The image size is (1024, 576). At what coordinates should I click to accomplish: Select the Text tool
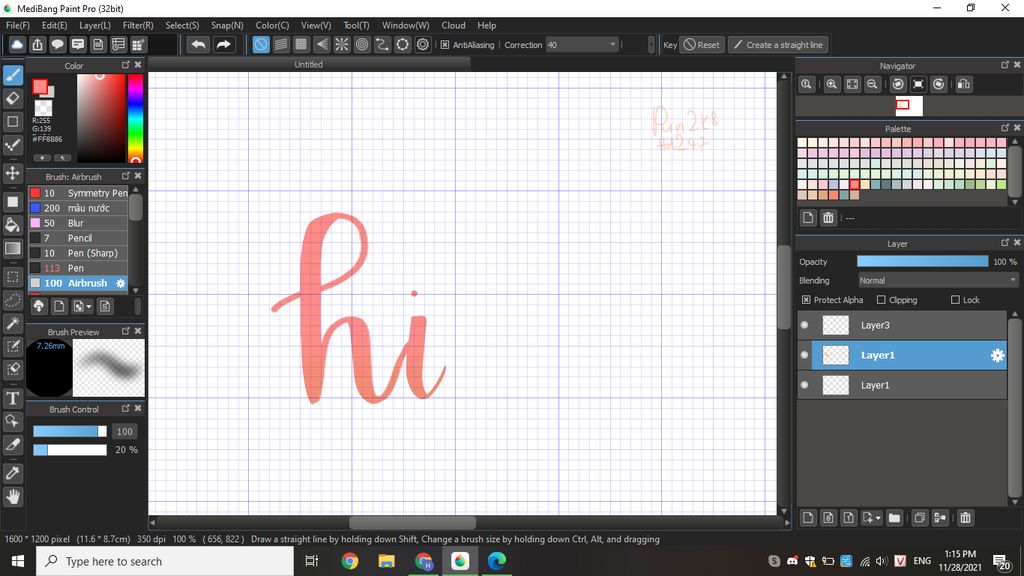coord(12,398)
